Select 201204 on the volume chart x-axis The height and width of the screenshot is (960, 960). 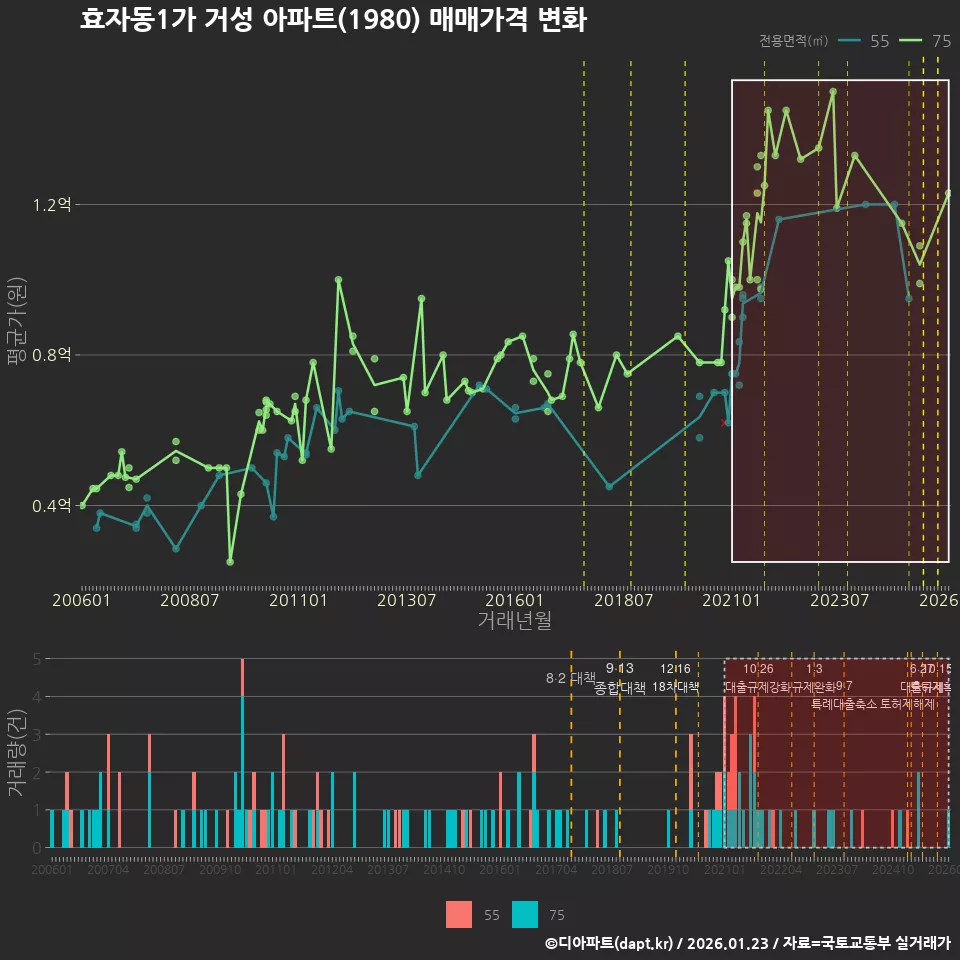tap(332, 869)
